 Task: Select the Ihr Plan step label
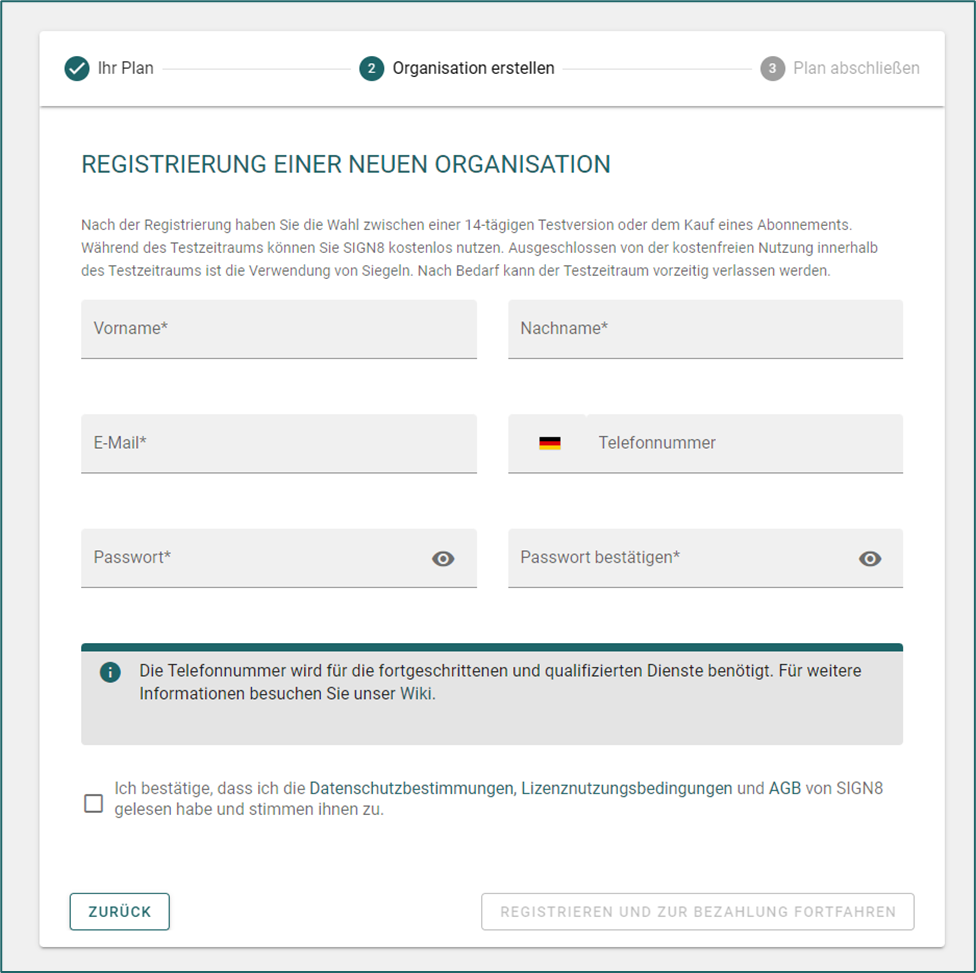point(126,68)
